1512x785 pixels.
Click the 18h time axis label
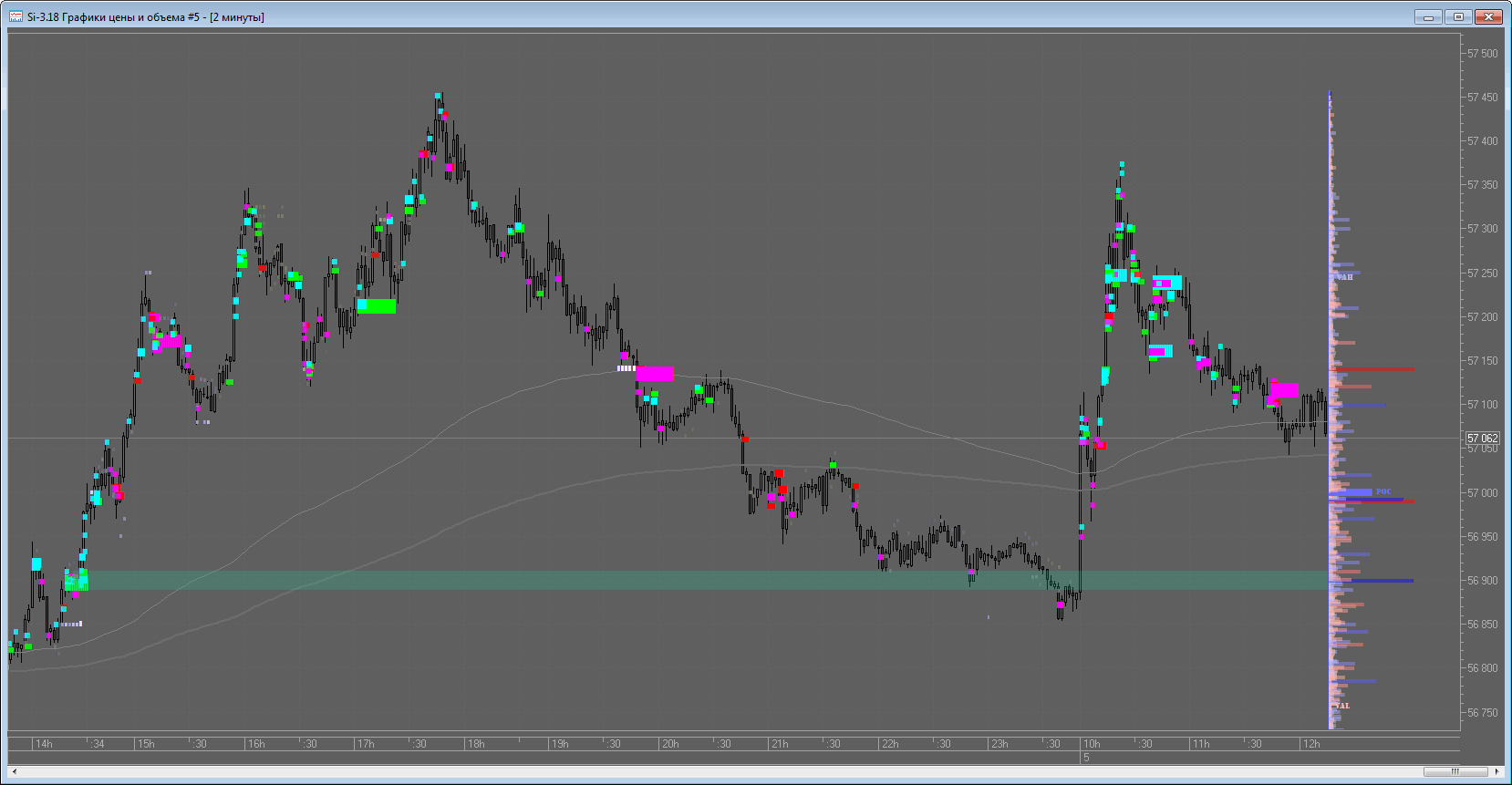pos(476,744)
